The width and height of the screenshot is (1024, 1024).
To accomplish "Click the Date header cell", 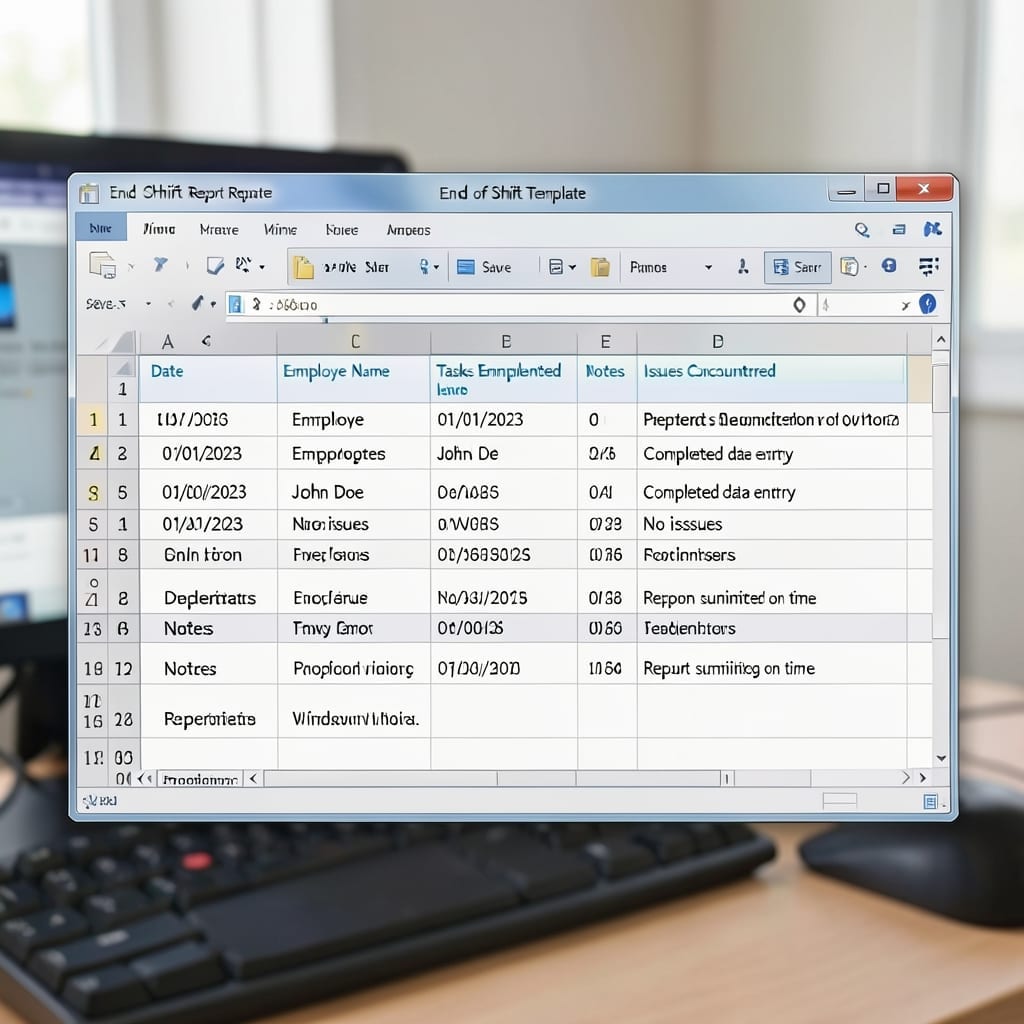I will pos(208,379).
